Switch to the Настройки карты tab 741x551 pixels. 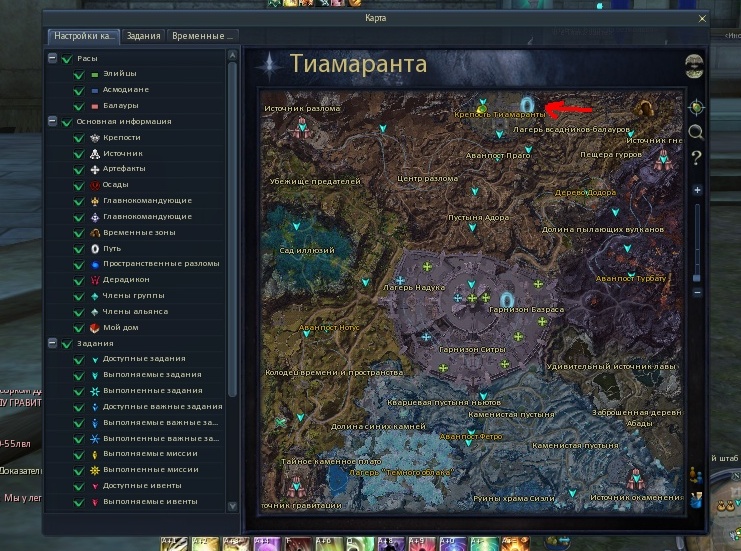pyautogui.click(x=84, y=36)
